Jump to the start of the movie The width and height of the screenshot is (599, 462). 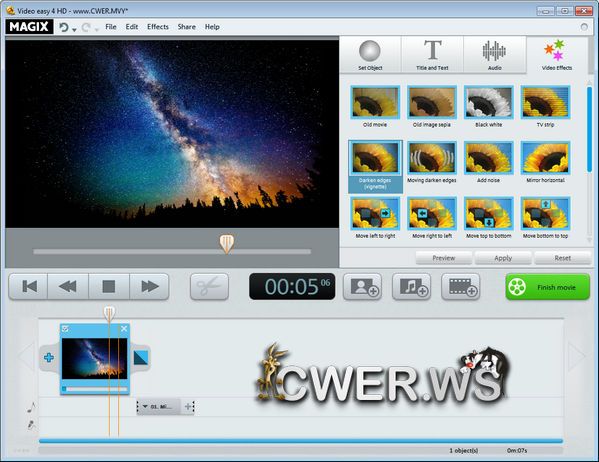29,287
